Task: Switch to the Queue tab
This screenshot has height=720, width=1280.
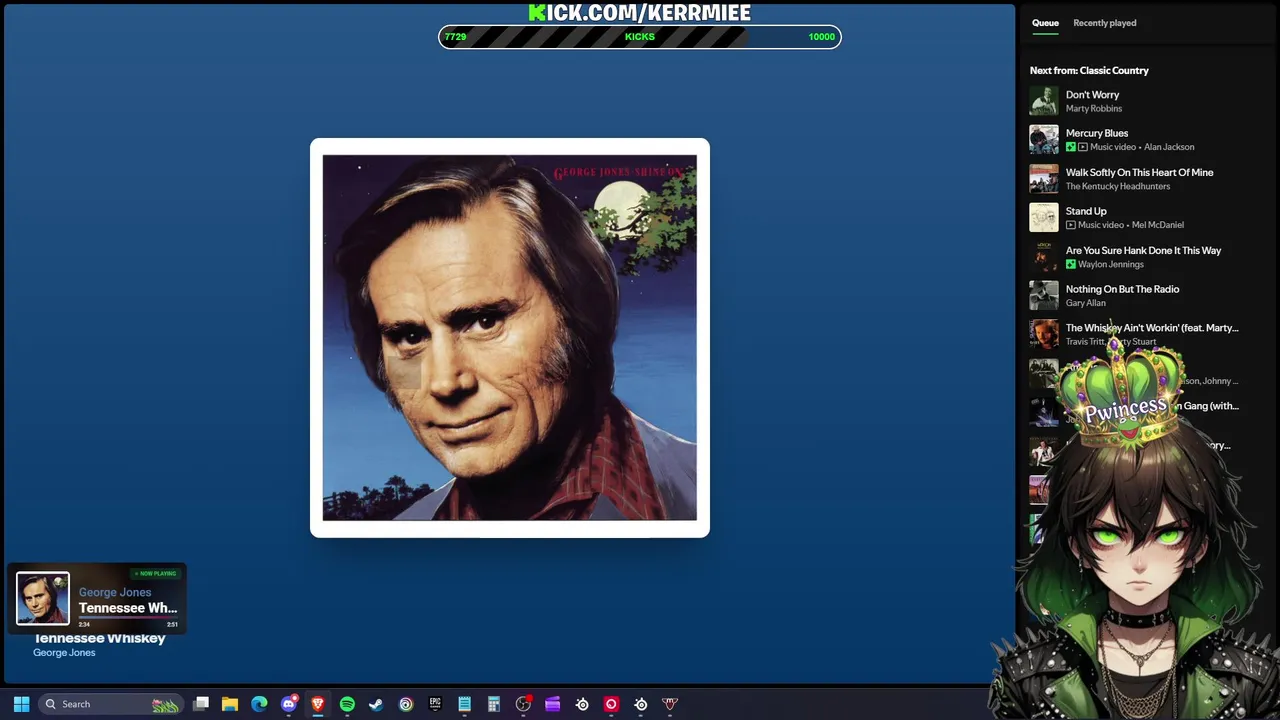Action: click(x=1045, y=23)
